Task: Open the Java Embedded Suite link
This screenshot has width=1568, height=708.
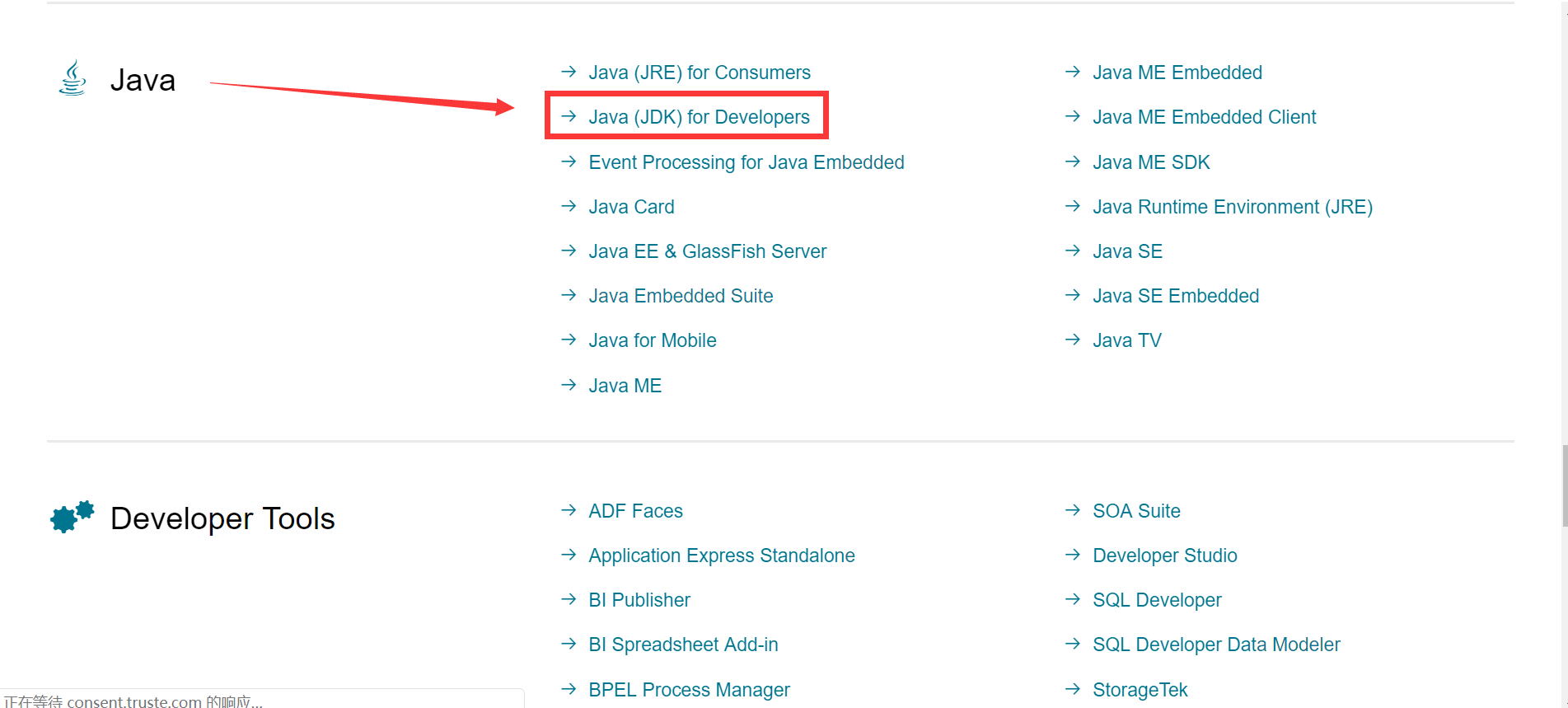Action: [681, 296]
